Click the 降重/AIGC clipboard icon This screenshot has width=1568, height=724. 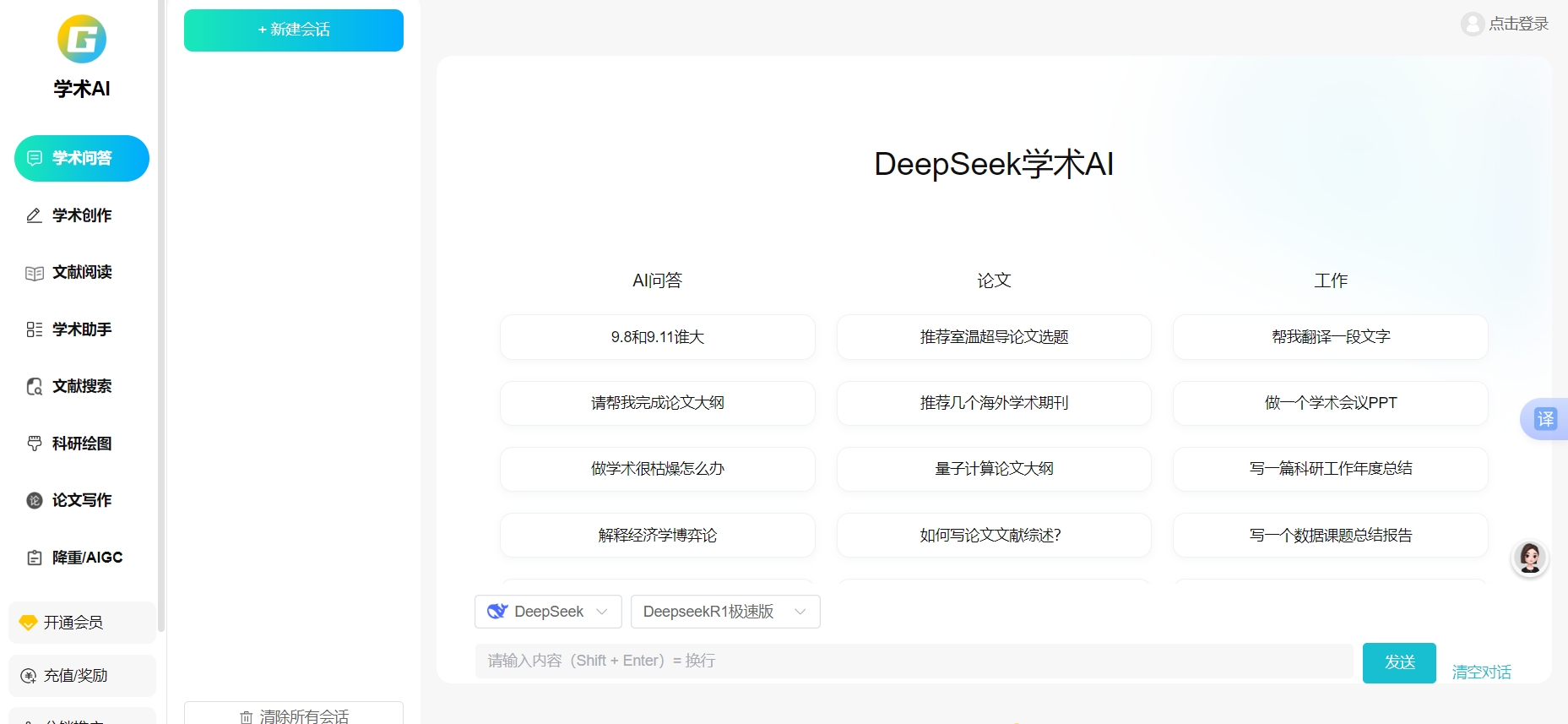[35, 558]
